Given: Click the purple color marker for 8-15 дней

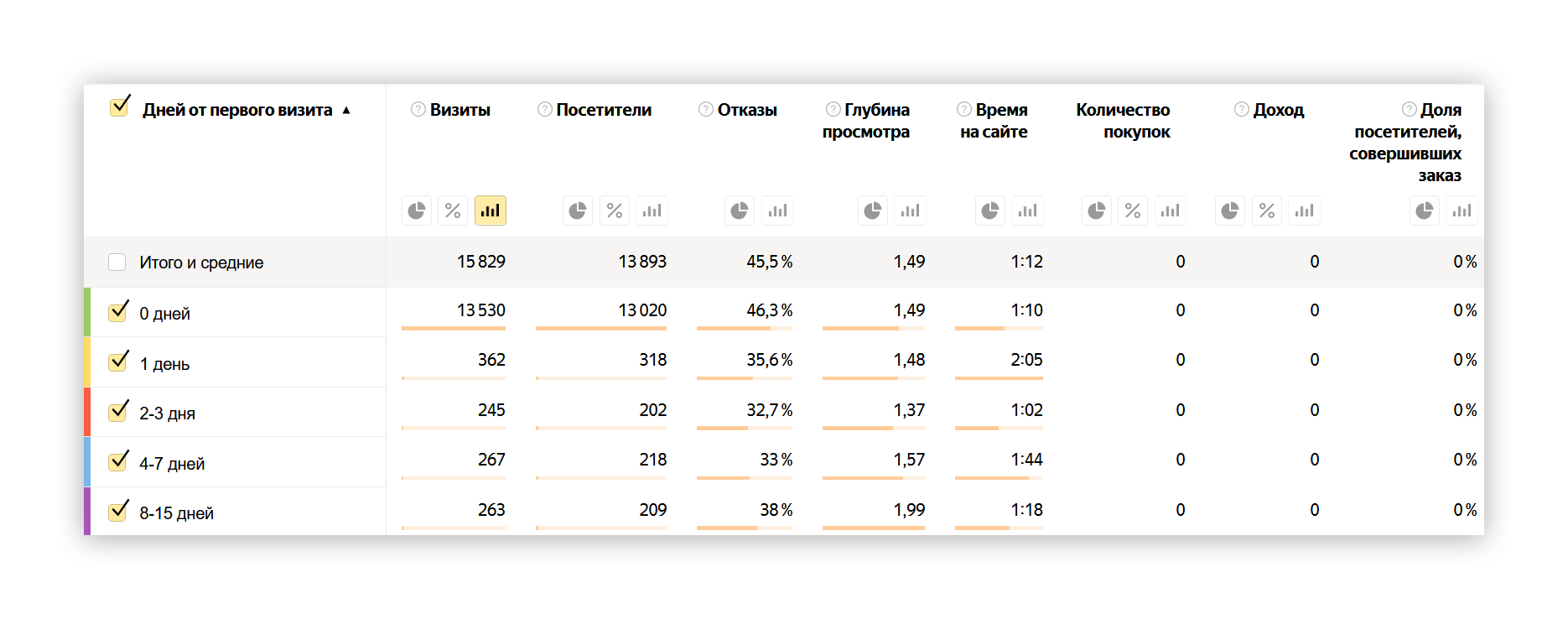Looking at the screenshot, I should click(87, 511).
